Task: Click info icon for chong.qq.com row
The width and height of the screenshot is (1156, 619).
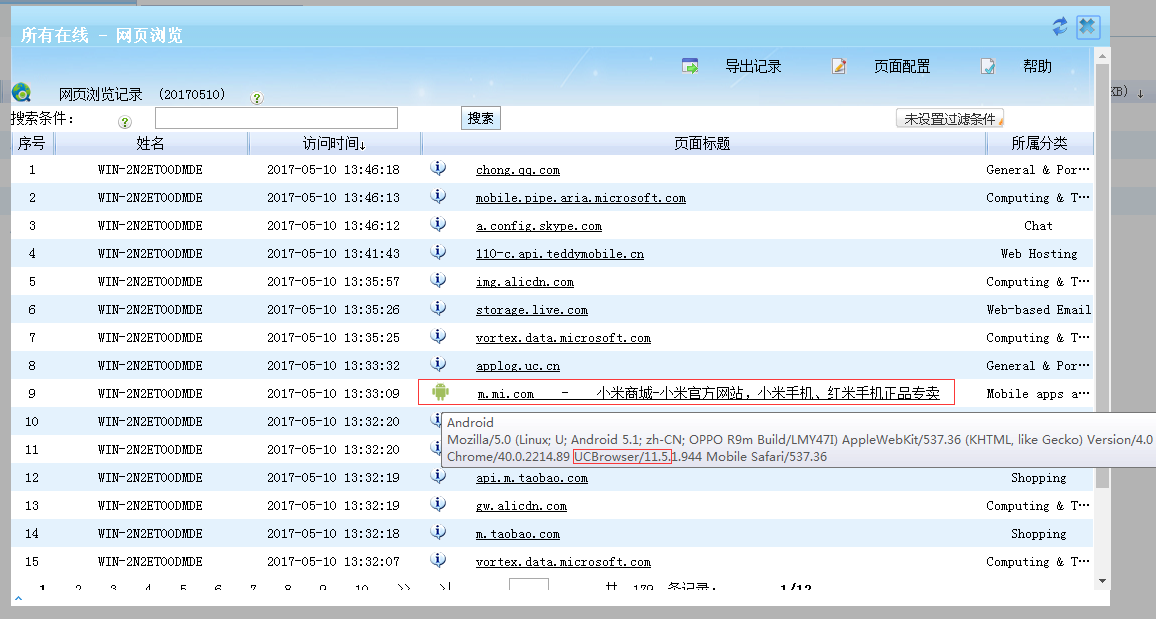Action: click(x=438, y=168)
